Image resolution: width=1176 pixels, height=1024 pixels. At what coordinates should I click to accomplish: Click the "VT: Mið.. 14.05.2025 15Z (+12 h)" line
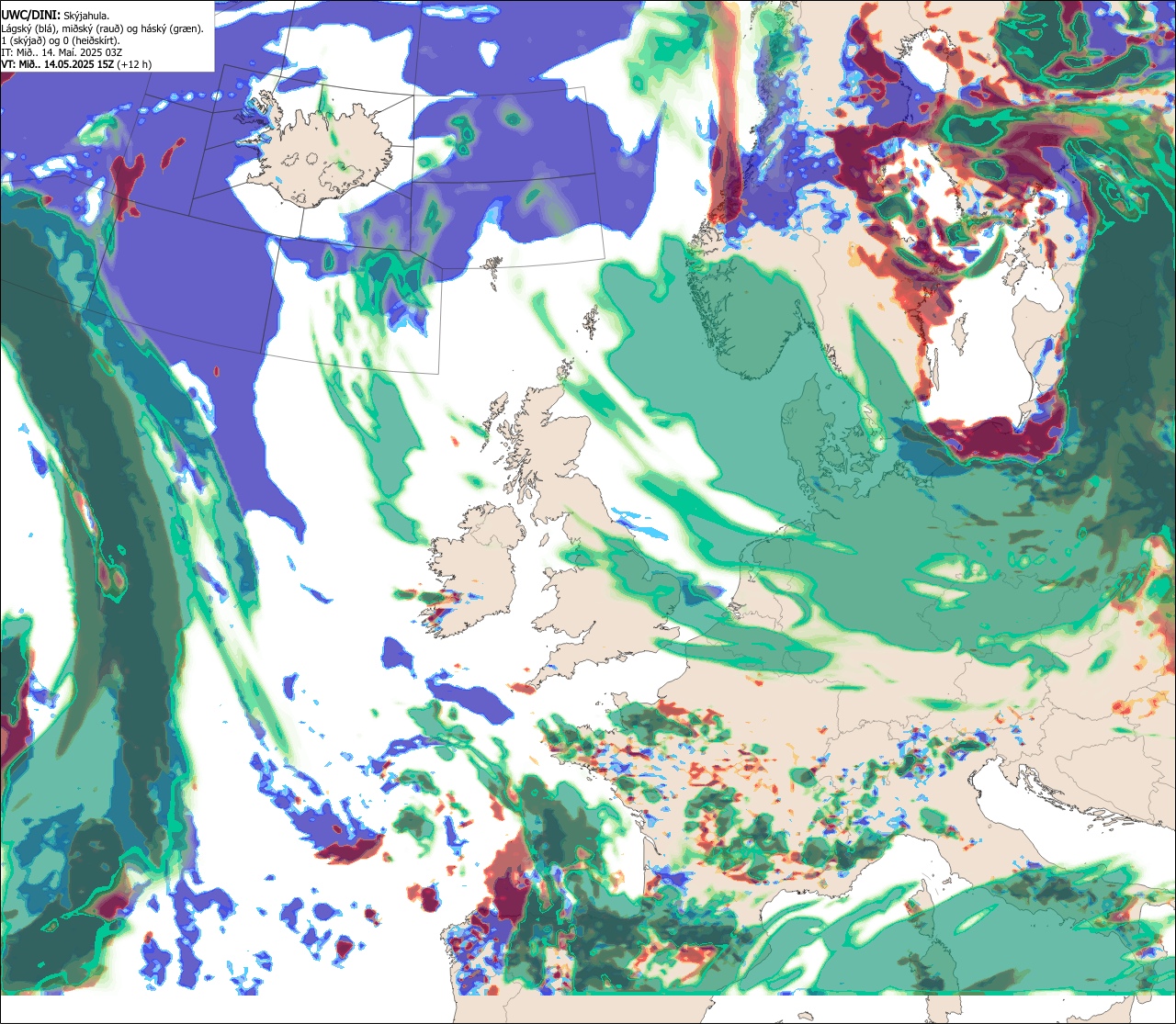click(x=77, y=64)
